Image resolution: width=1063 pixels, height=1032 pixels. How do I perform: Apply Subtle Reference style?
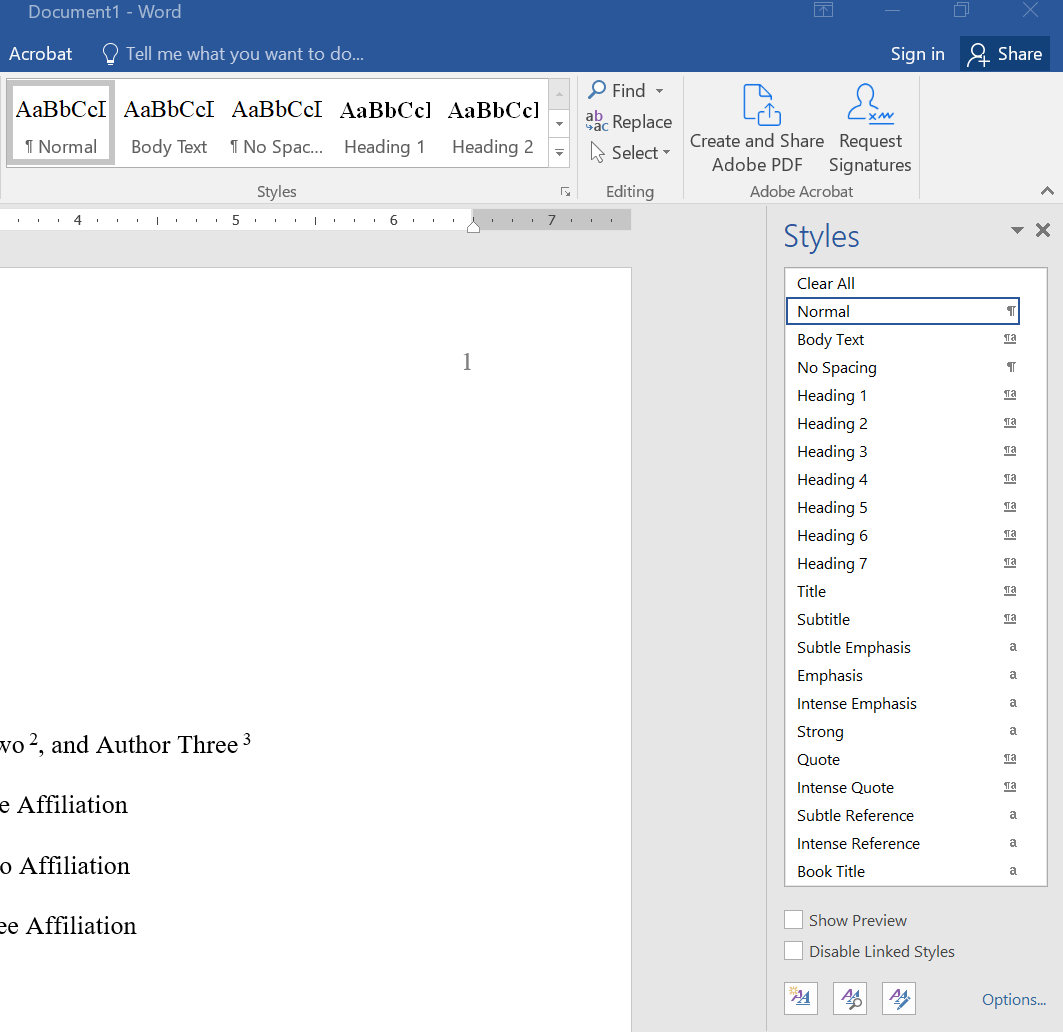902,816
